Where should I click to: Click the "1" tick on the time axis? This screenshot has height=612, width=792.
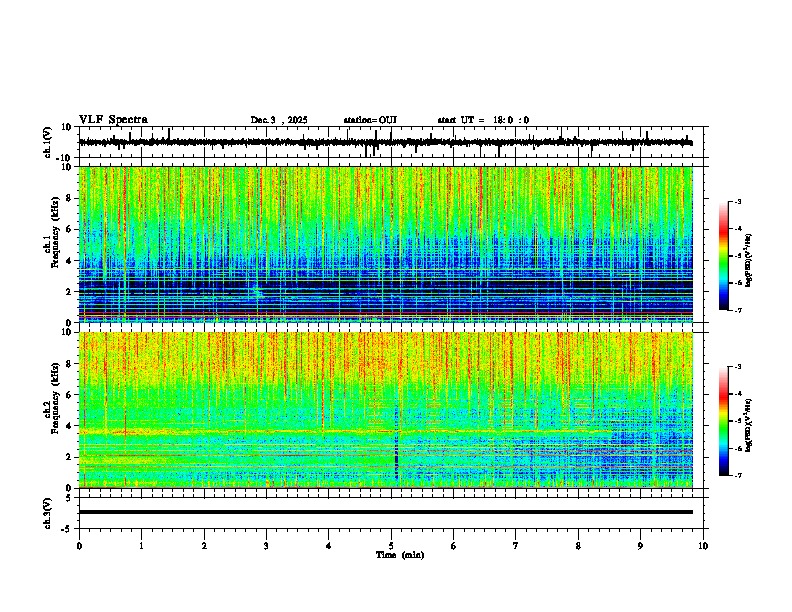point(142,546)
